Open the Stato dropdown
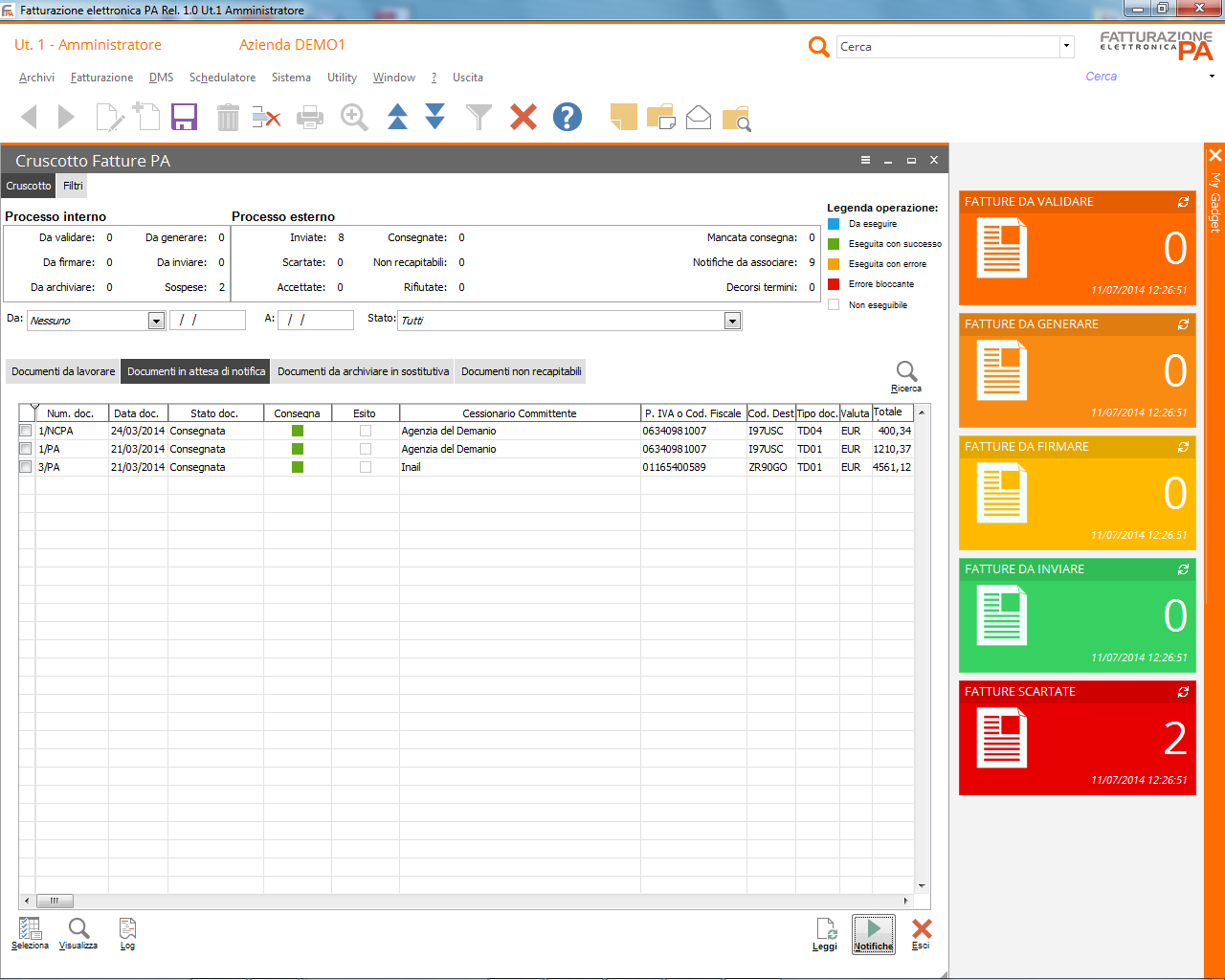 732,321
